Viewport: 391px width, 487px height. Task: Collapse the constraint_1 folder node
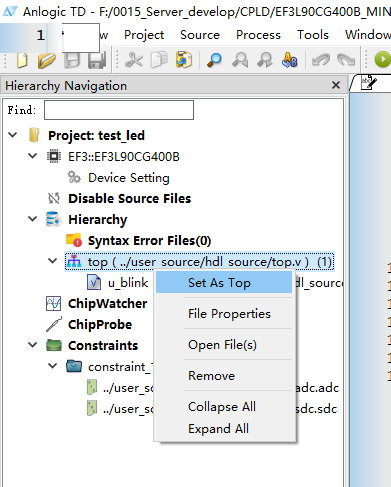(53, 366)
